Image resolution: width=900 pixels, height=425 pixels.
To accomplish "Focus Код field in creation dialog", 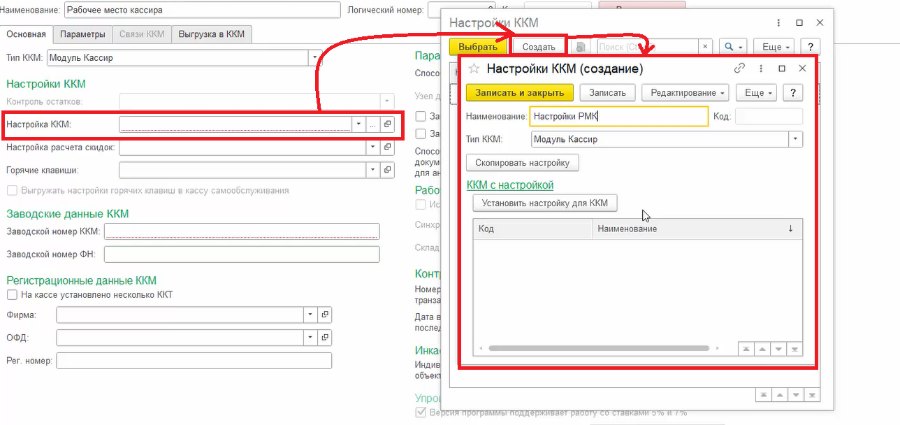I will coord(769,116).
